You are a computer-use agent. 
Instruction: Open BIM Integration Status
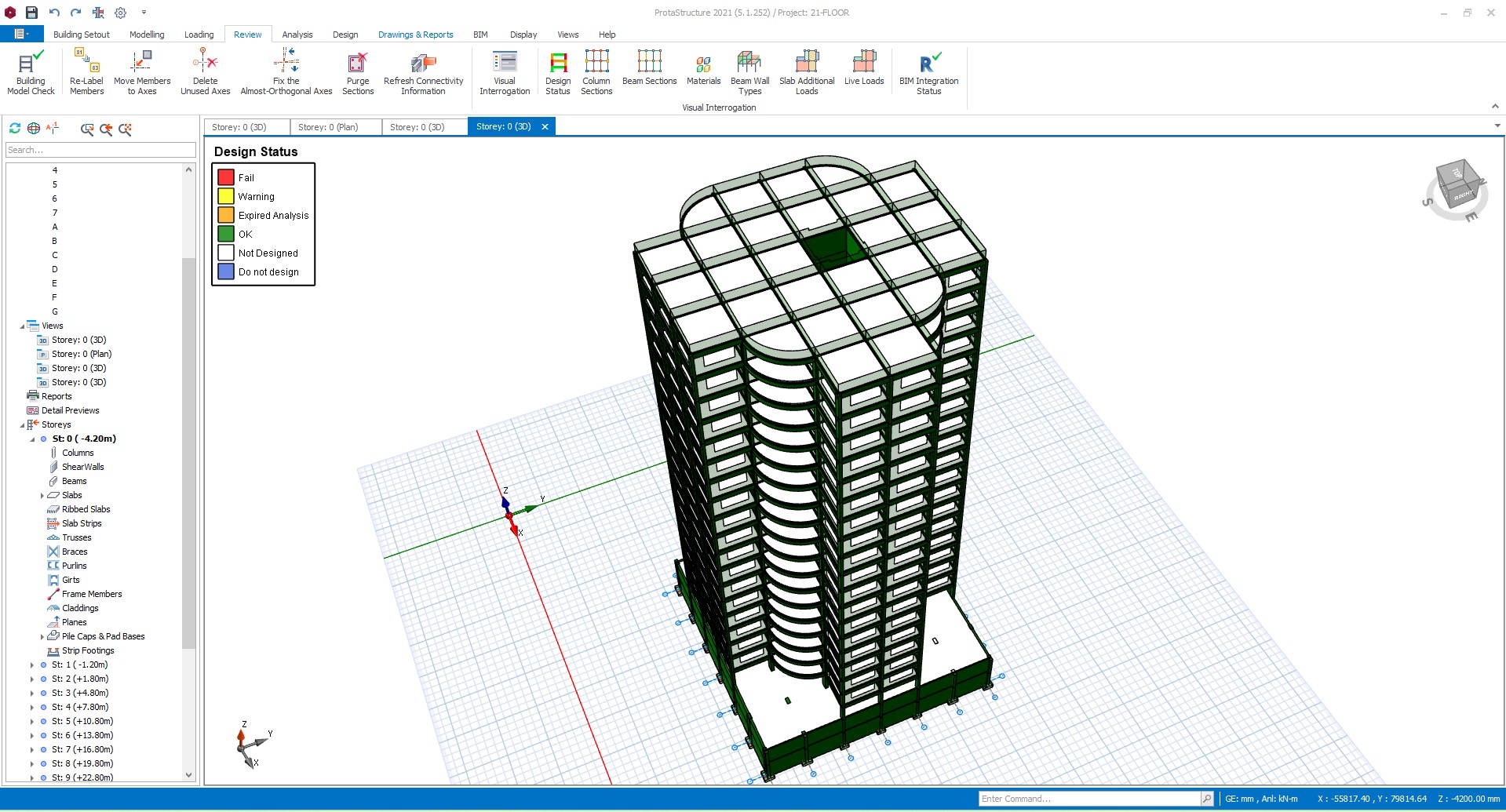[928, 72]
